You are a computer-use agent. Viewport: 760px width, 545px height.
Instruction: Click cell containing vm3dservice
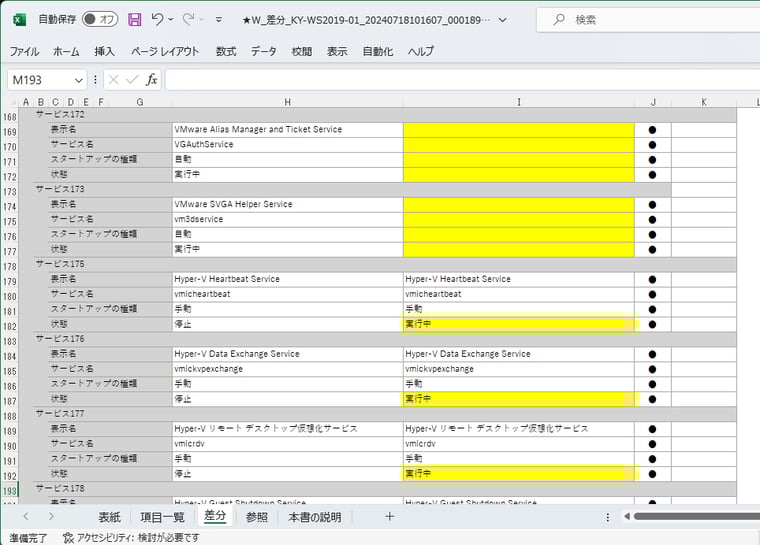(x=287, y=219)
